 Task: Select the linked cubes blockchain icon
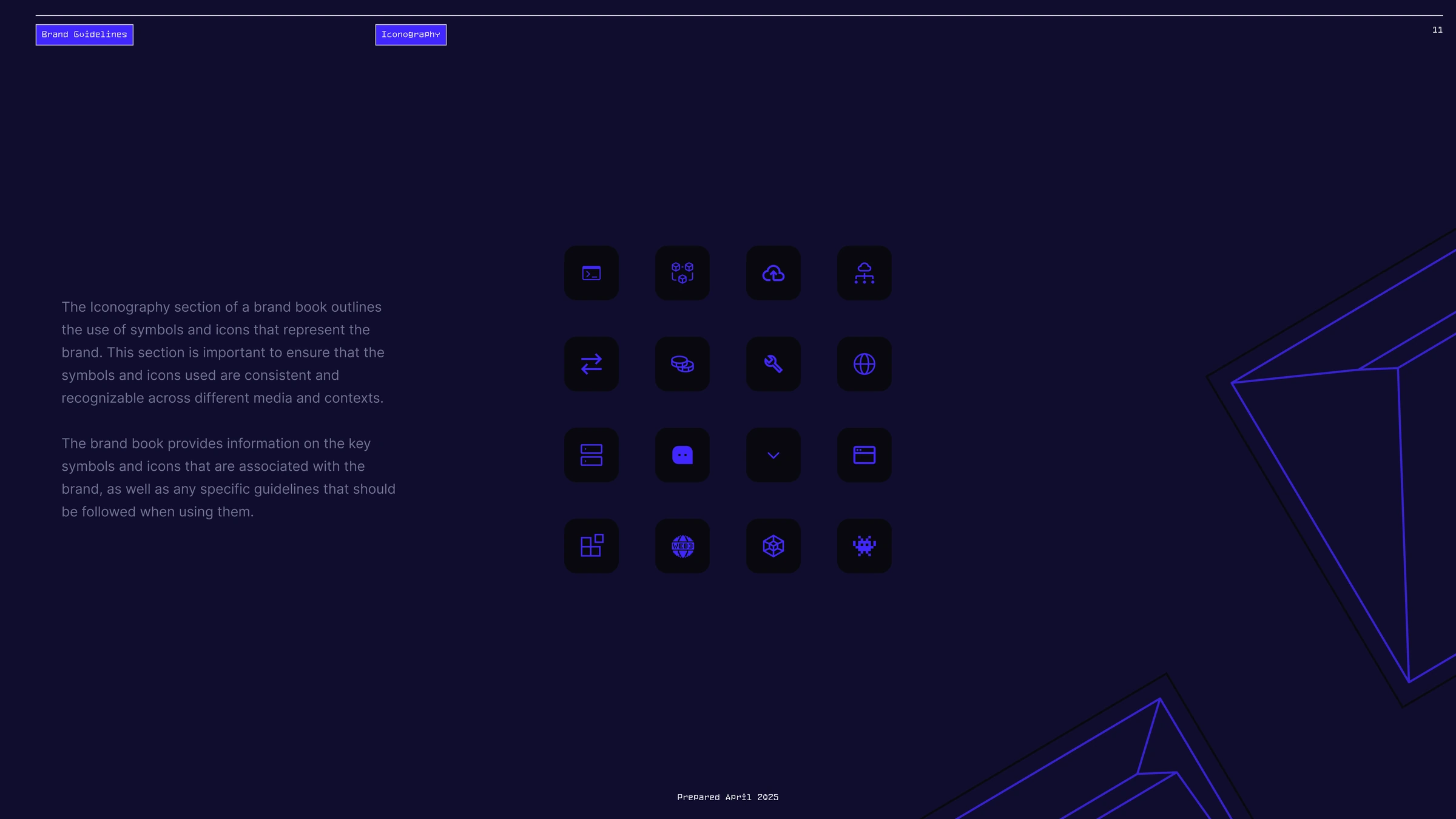click(682, 273)
